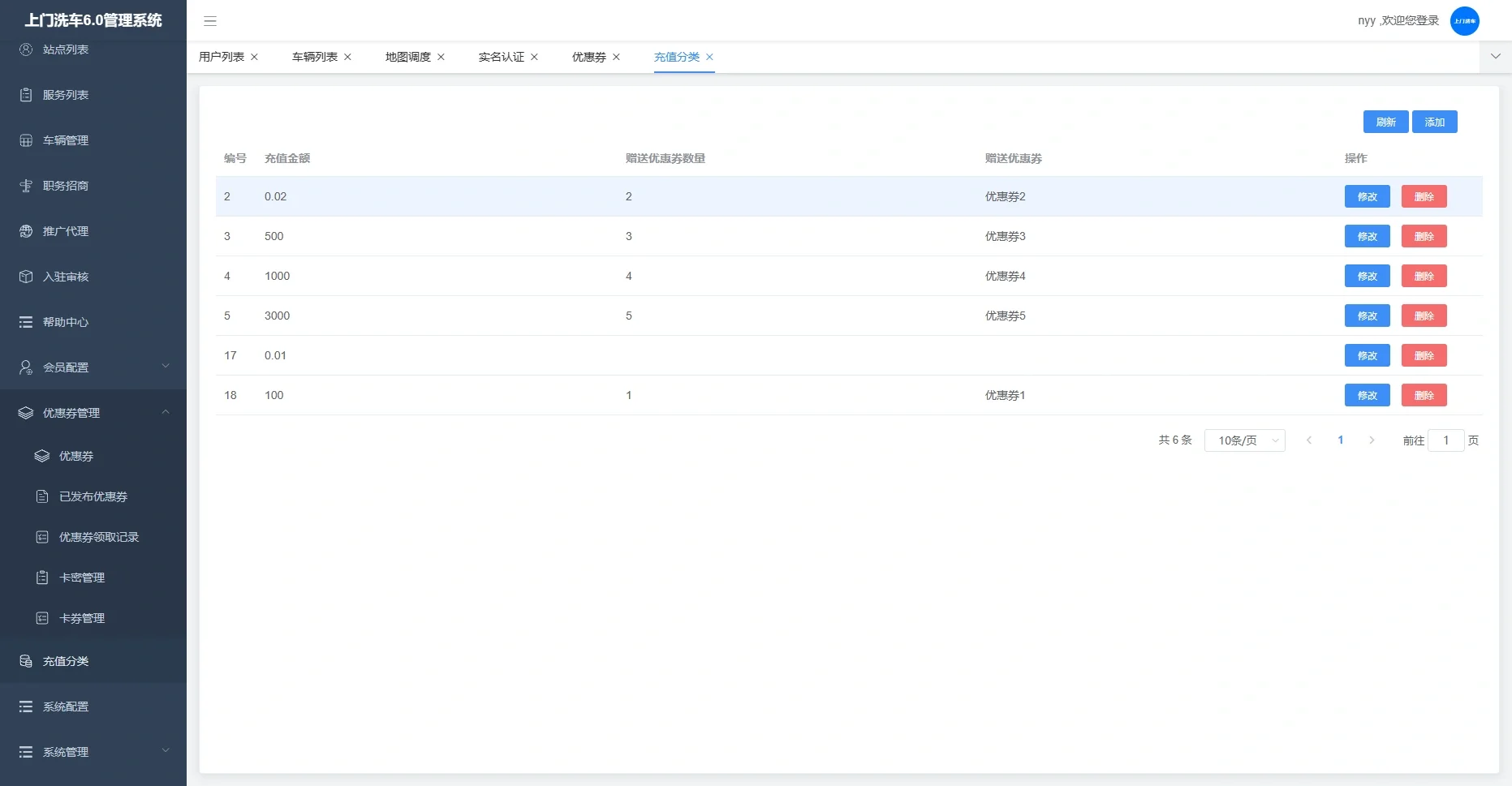Click the 添加 button

pos(1434,122)
